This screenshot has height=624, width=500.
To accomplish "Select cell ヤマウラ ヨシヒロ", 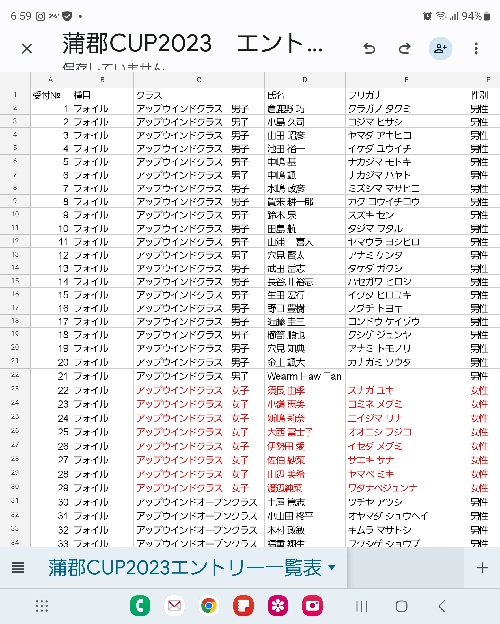I will [x=406, y=242].
